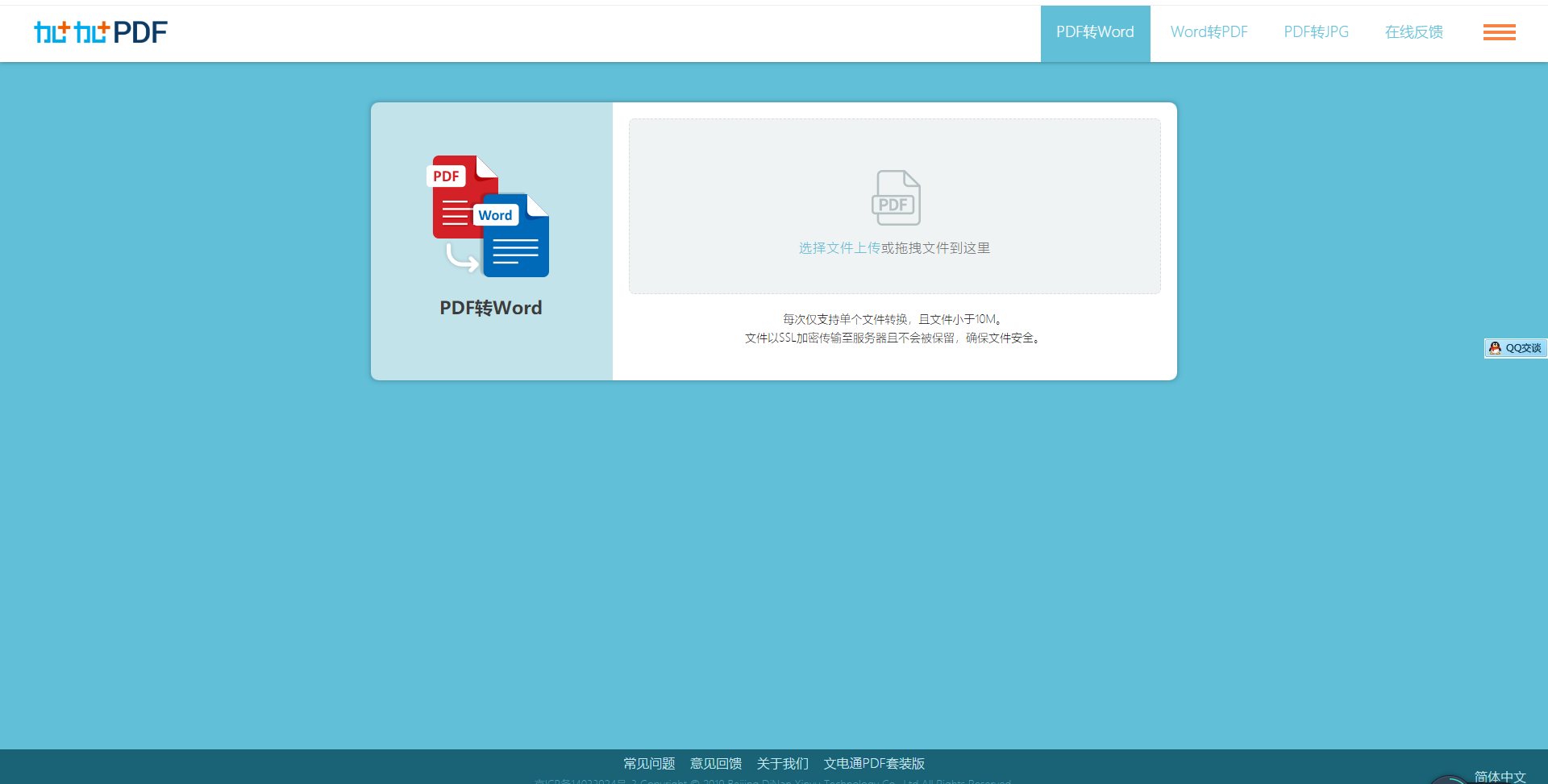Click the gray PDF file upload icon
Image resolution: width=1548 pixels, height=784 pixels.
[x=895, y=197]
